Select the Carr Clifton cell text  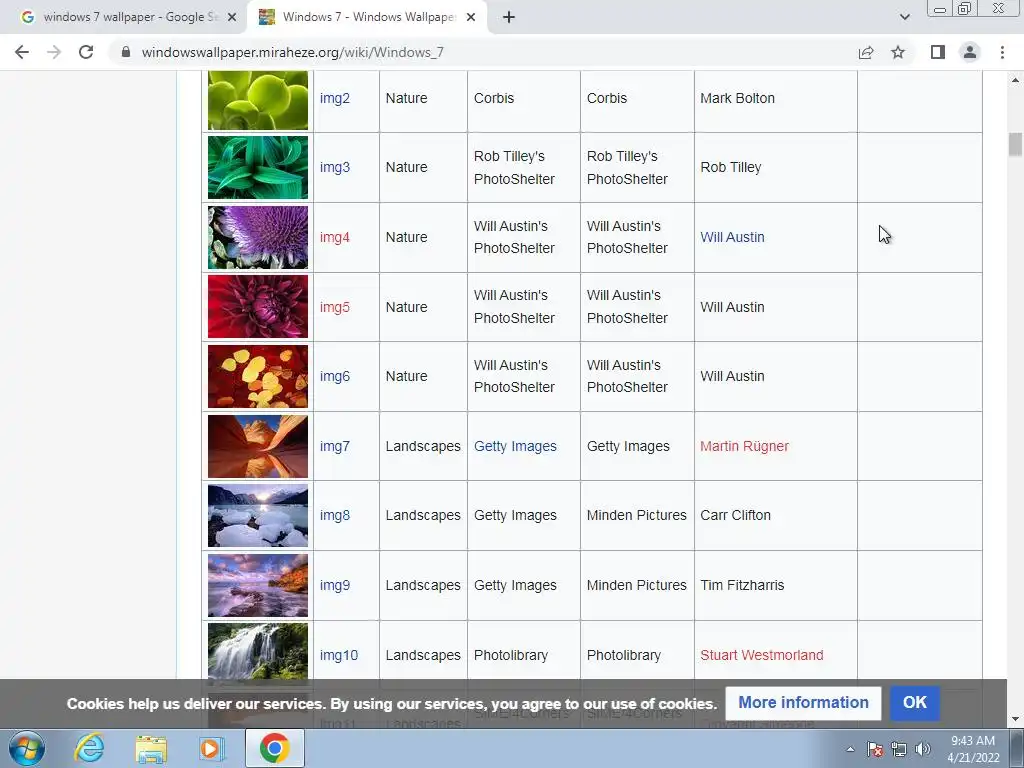coord(735,515)
